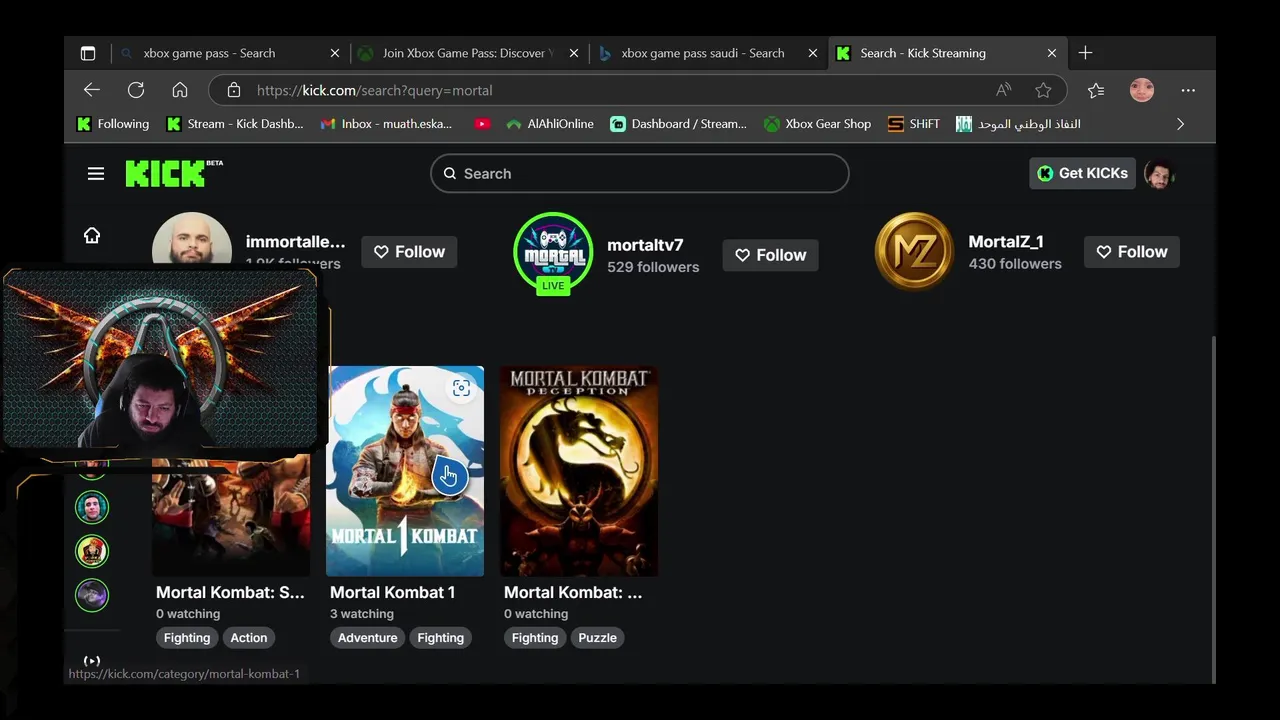Open the MortalZ_1 channel name
This screenshot has width=1280, height=720.
pyautogui.click(x=1006, y=242)
